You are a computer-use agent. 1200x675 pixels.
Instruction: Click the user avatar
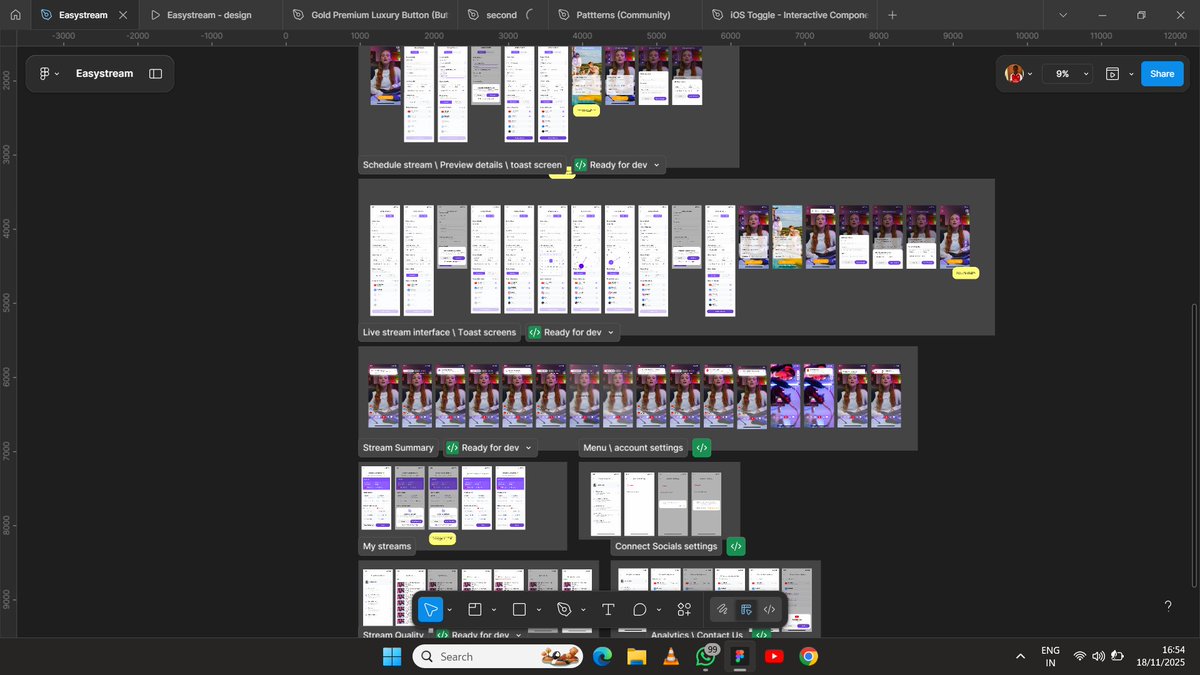pyautogui.click(x=1014, y=73)
